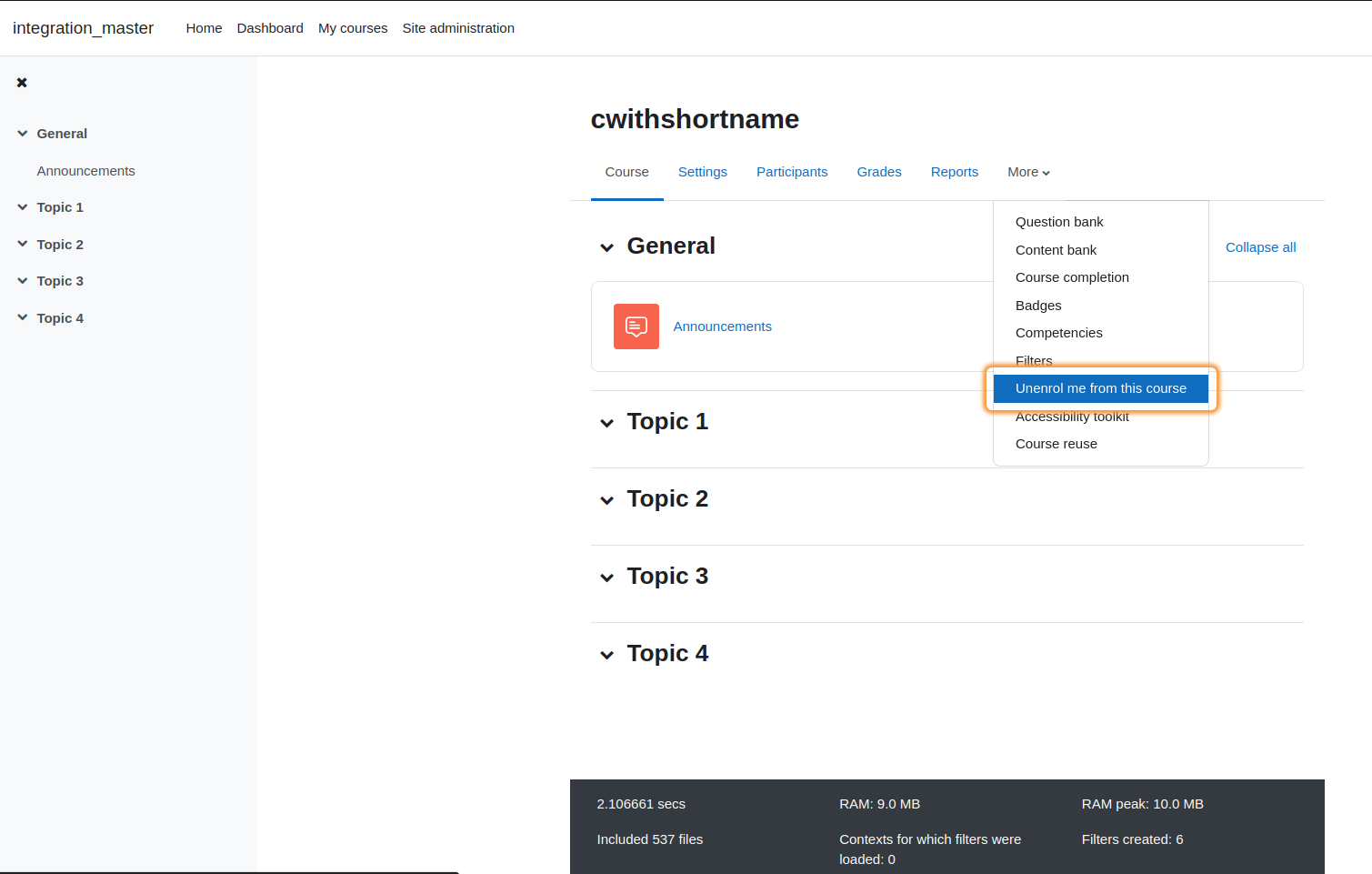Choose Badges in the More menu
The image size is (1372, 874).
(1101, 306)
